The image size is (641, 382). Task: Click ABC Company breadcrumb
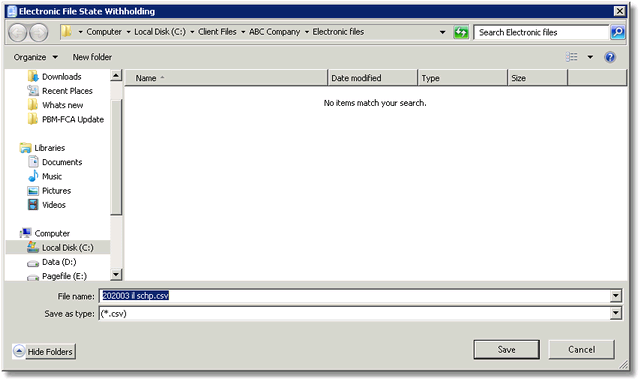(x=274, y=32)
